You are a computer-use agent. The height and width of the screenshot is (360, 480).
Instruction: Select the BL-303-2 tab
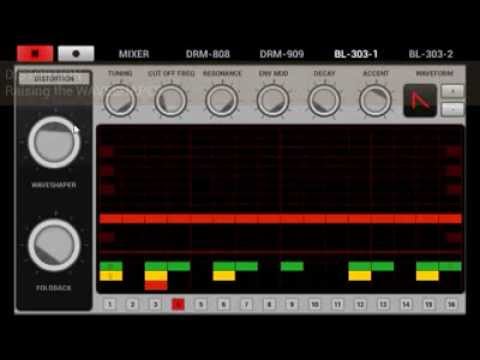coord(431,54)
